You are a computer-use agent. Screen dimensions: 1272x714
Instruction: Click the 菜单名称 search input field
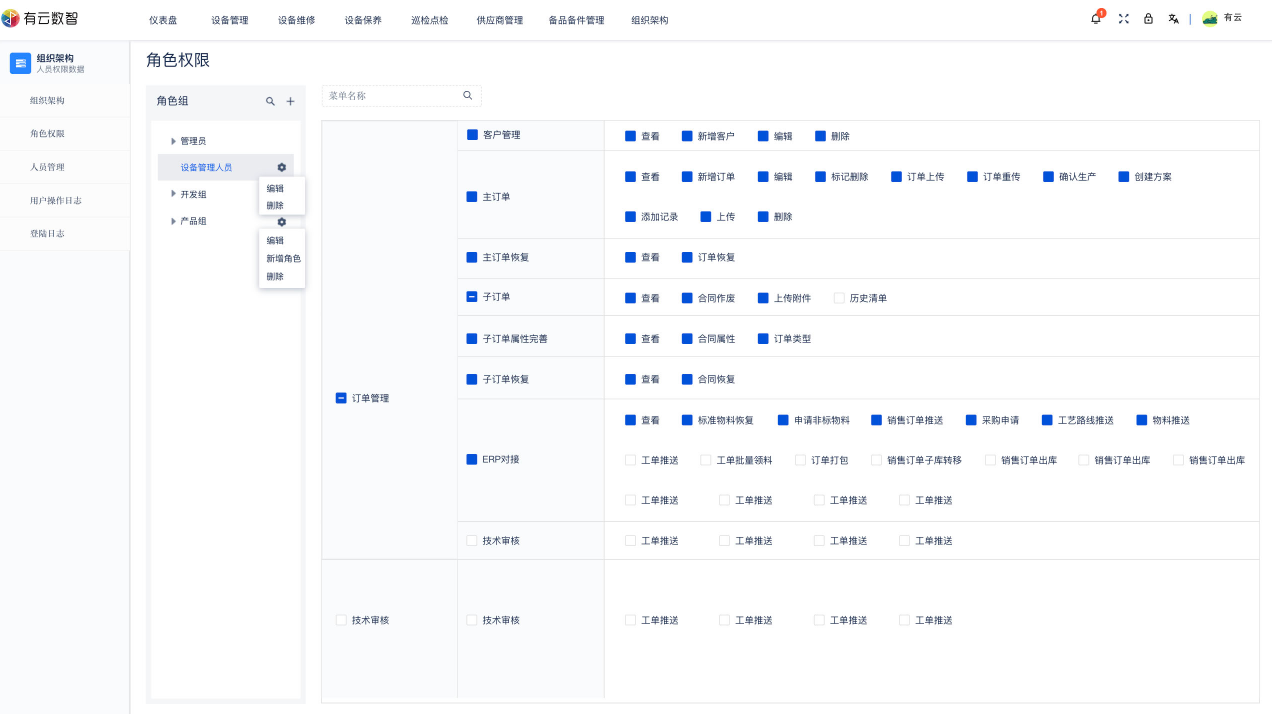pyautogui.click(x=392, y=96)
